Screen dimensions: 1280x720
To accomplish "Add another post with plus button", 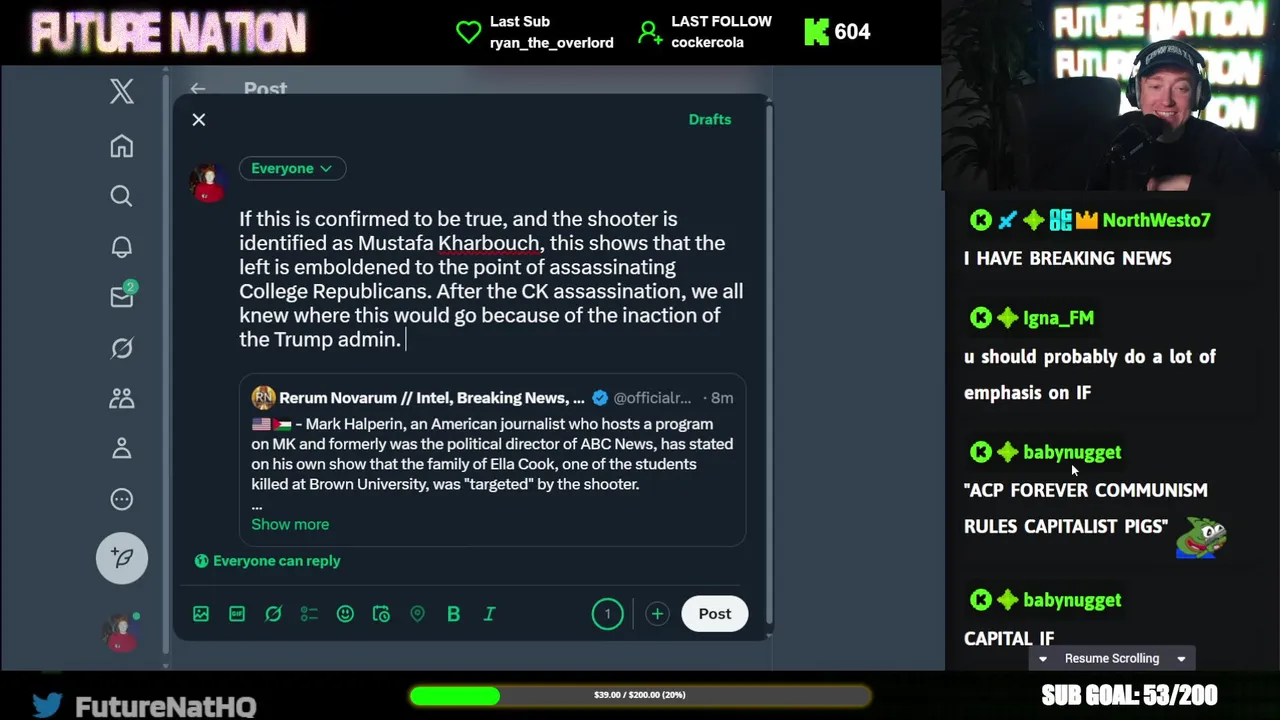I will tap(657, 614).
